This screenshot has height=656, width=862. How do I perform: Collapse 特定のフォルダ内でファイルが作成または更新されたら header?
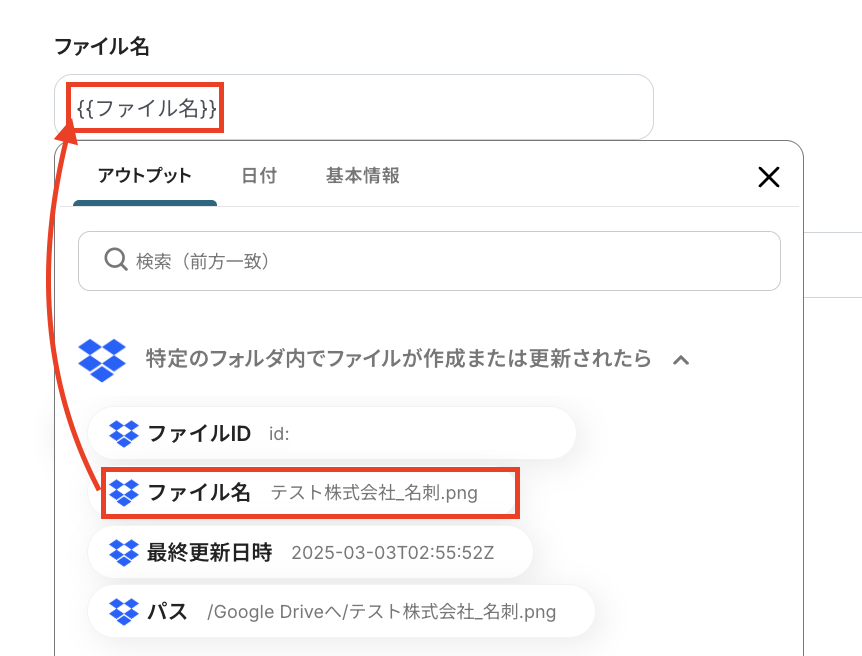pos(399,359)
